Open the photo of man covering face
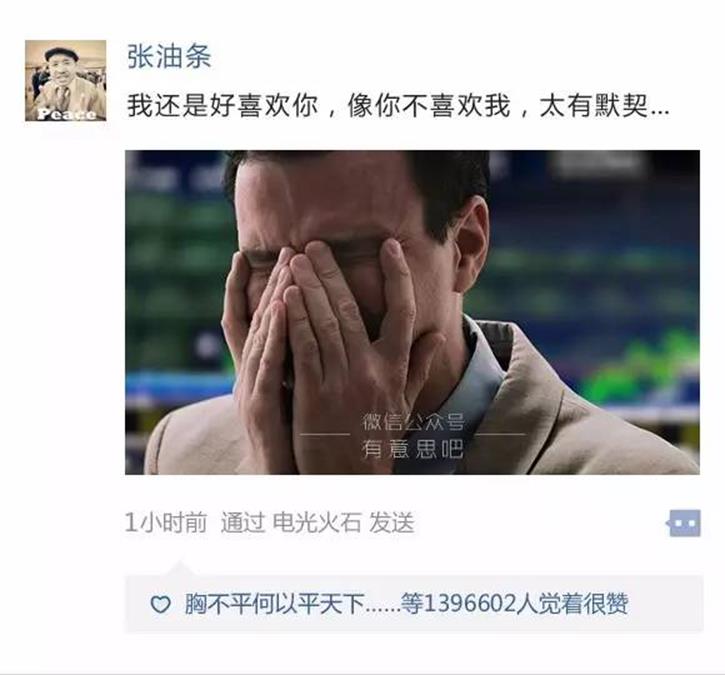This screenshot has width=725, height=675. [412, 312]
